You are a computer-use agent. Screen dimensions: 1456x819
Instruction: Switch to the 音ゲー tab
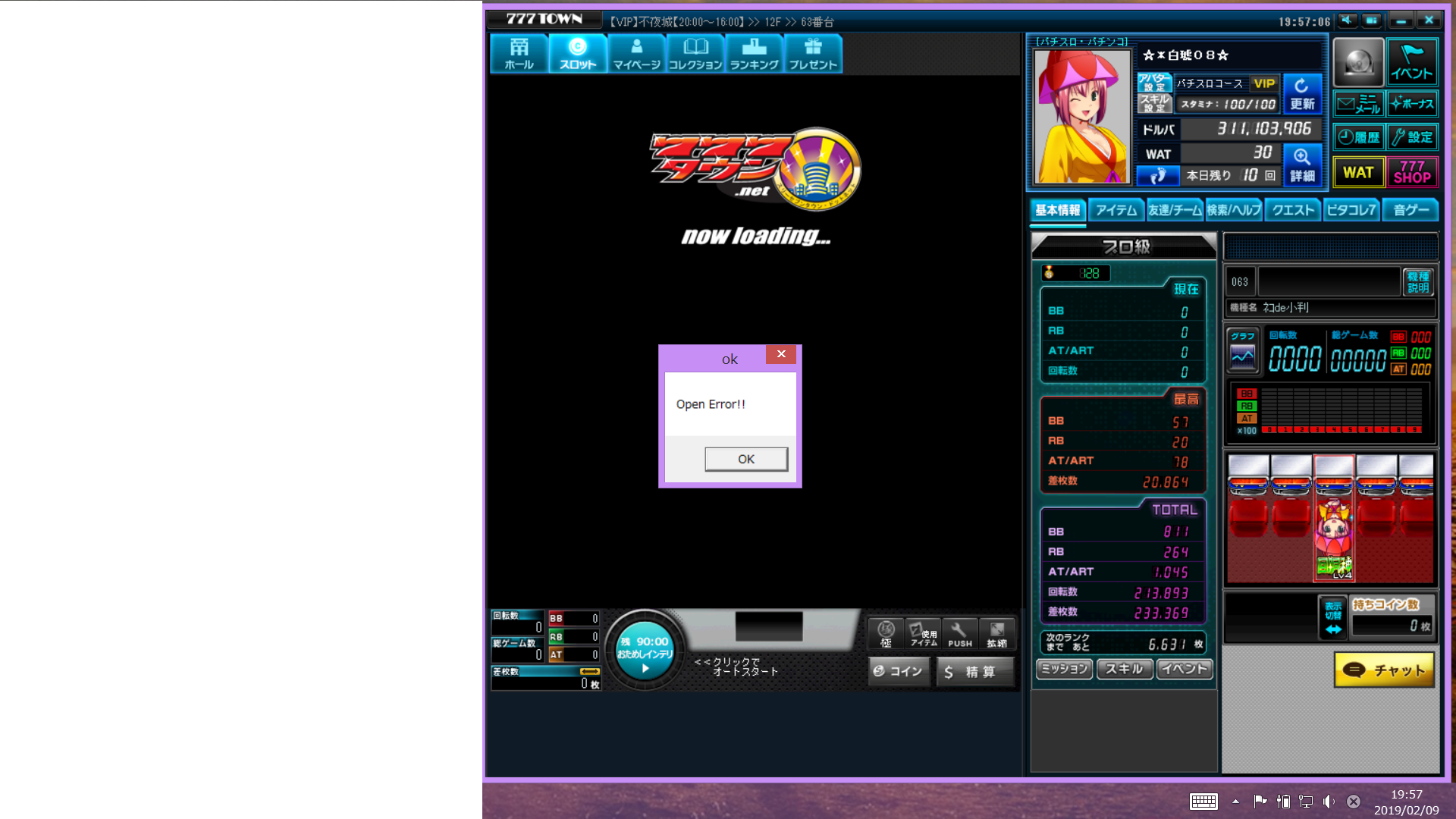[1410, 211]
